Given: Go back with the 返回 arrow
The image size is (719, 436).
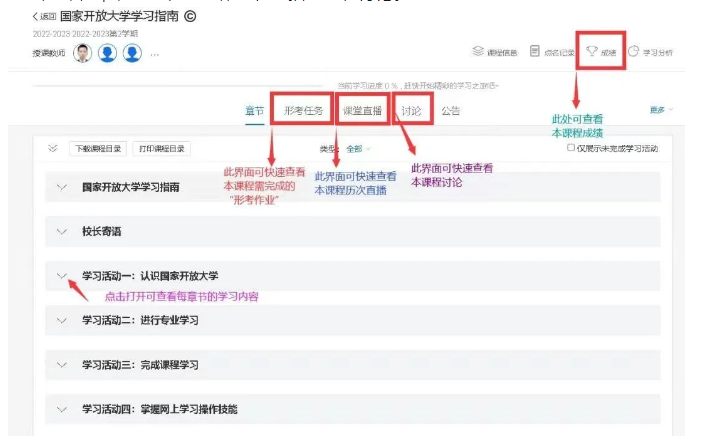Looking at the screenshot, I should click(44, 17).
